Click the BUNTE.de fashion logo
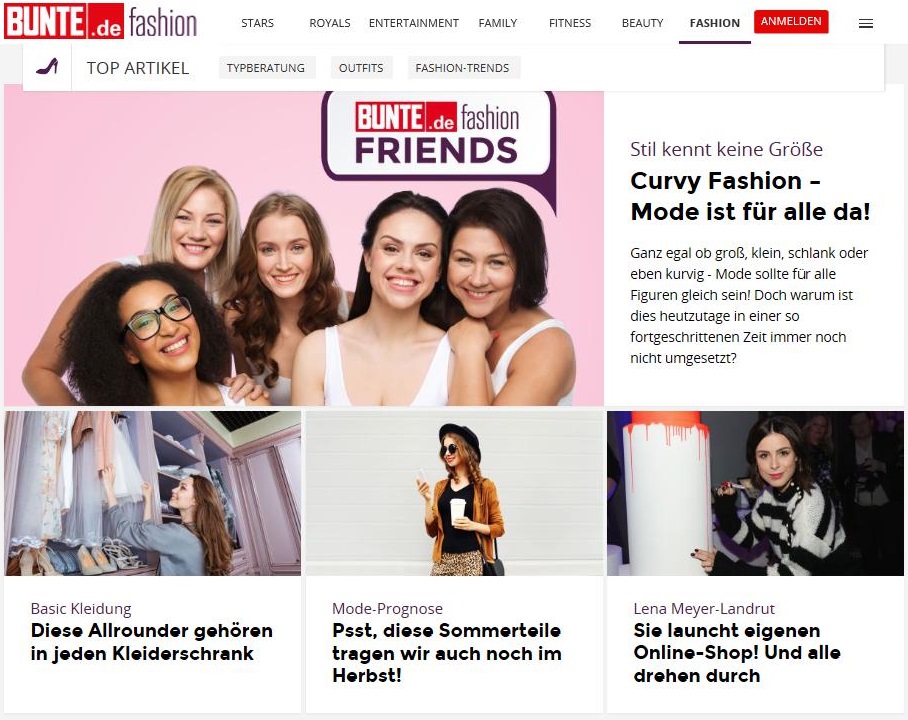This screenshot has width=908, height=720. click(101, 21)
